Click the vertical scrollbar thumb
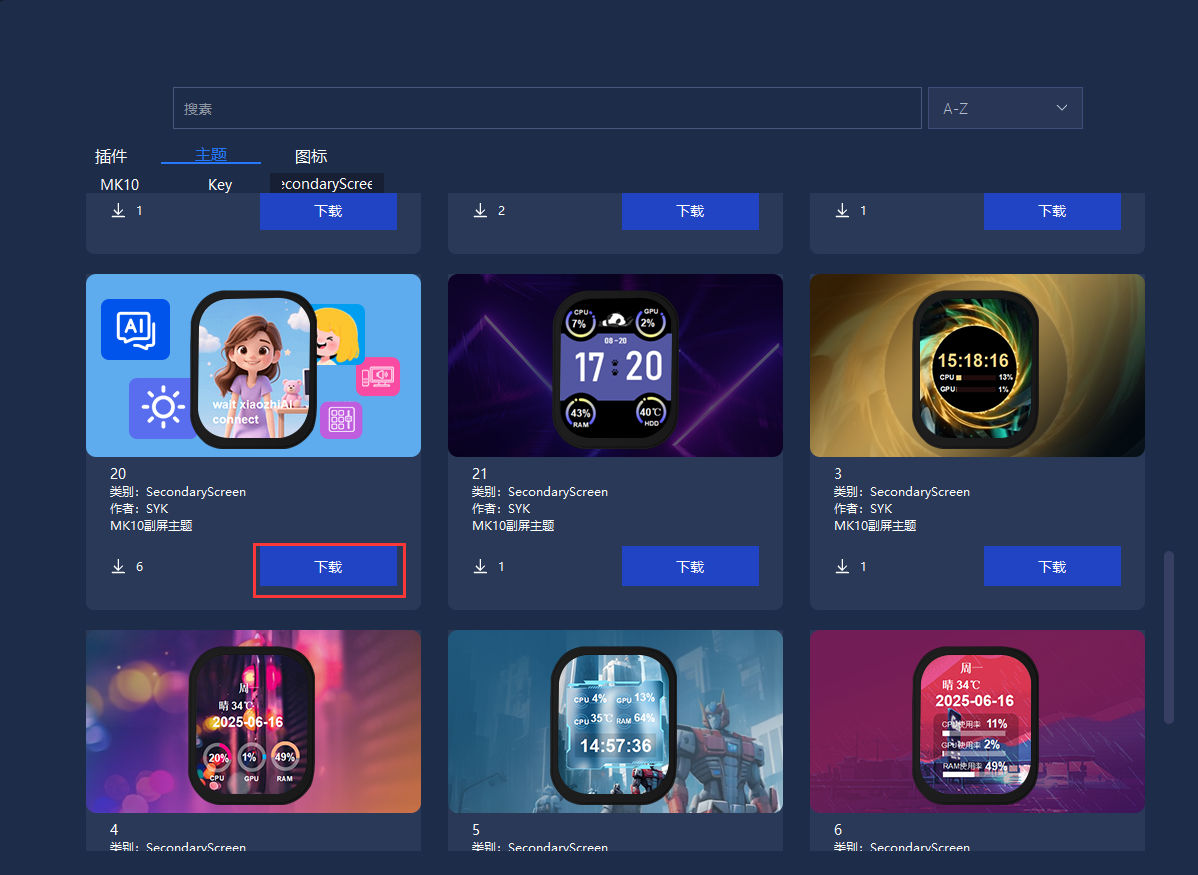The width and height of the screenshot is (1198, 875). [x=1168, y=637]
